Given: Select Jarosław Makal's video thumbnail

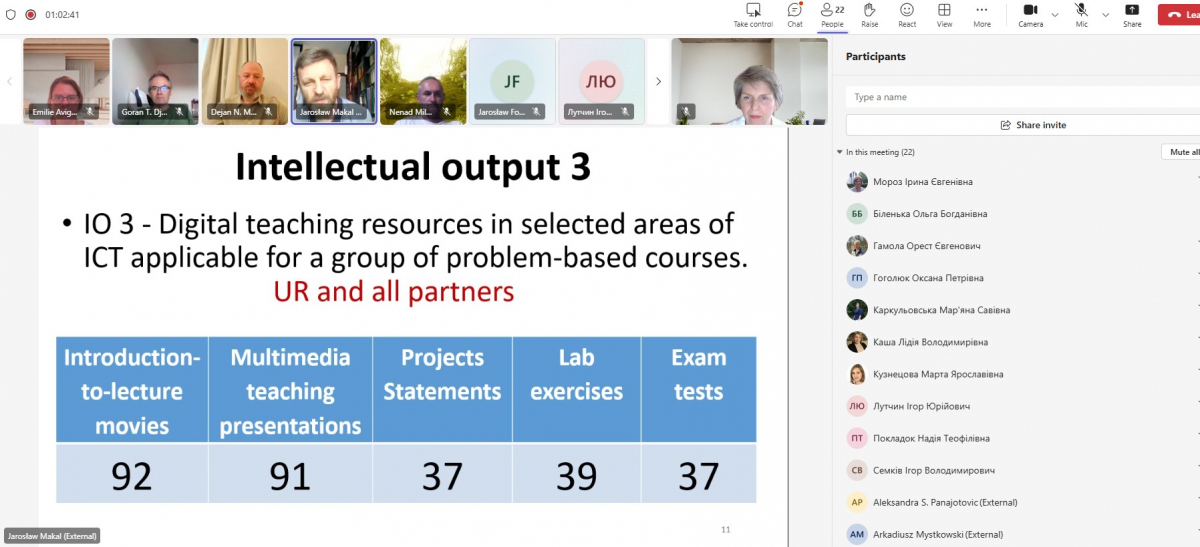Looking at the screenshot, I should [334, 80].
